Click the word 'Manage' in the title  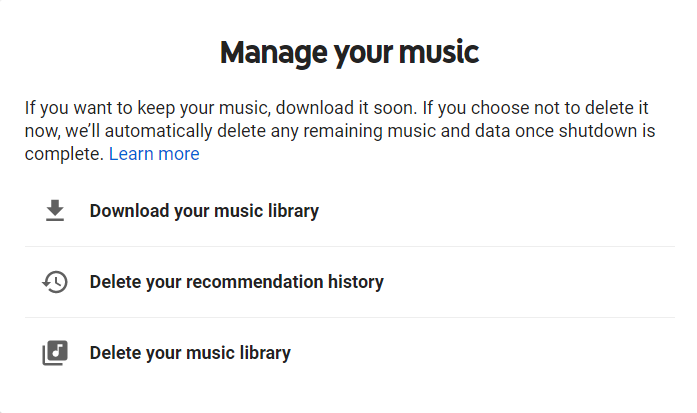[x=274, y=53]
